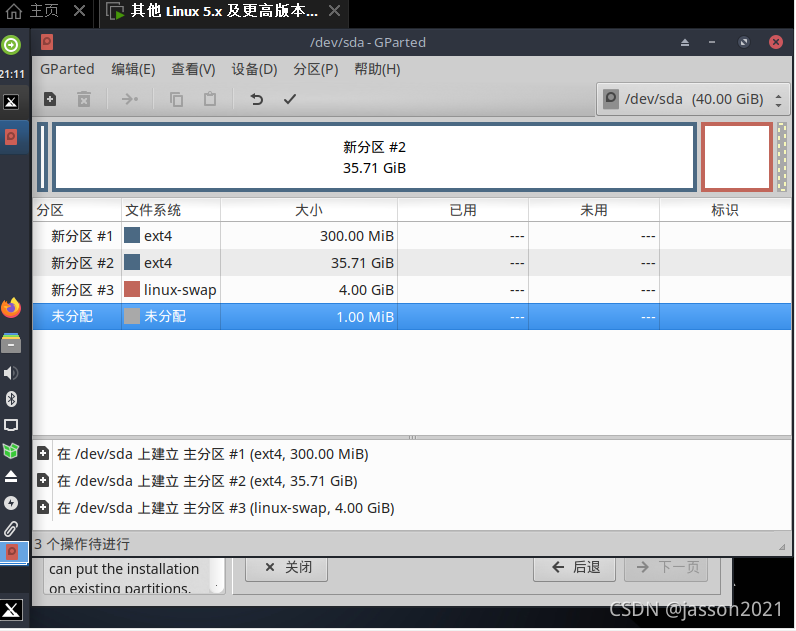Close the 主页 tab
This screenshot has width=796, height=631.
tap(79, 11)
